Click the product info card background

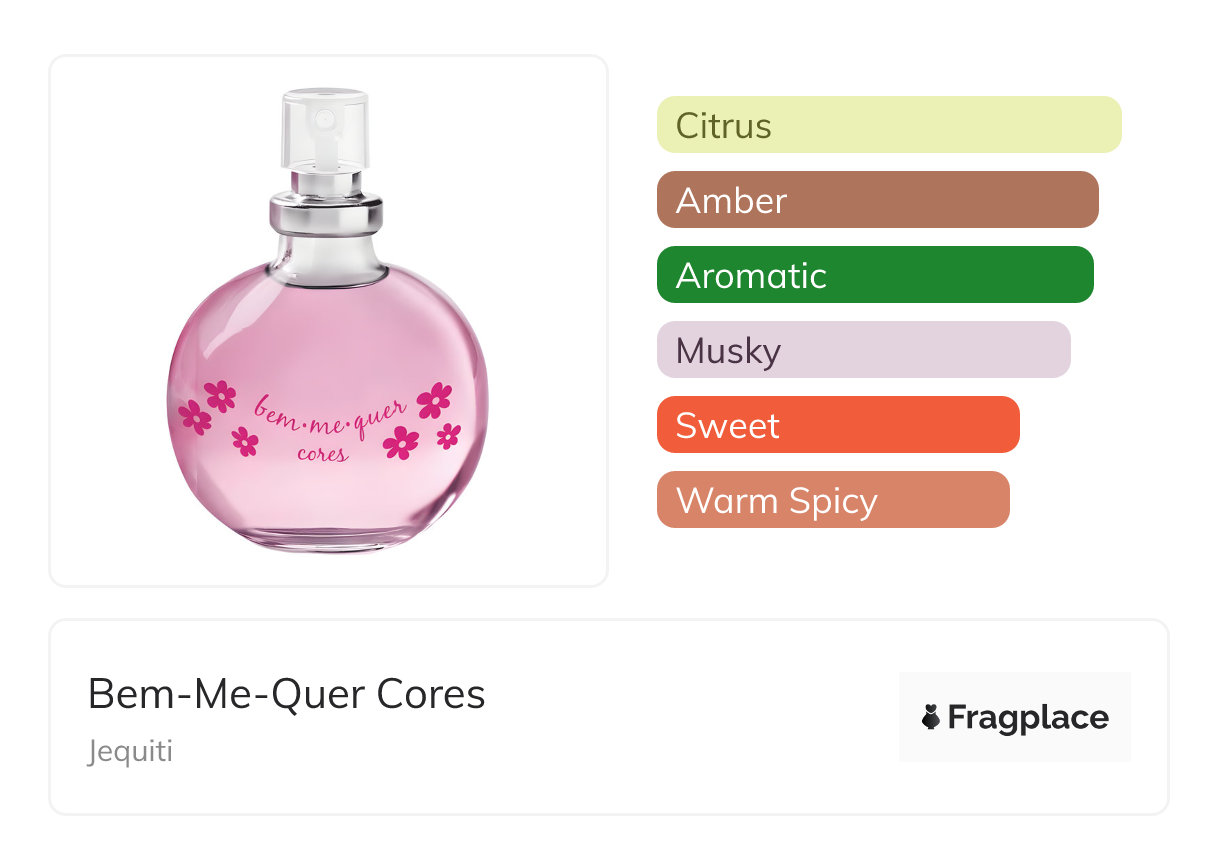tap(609, 717)
